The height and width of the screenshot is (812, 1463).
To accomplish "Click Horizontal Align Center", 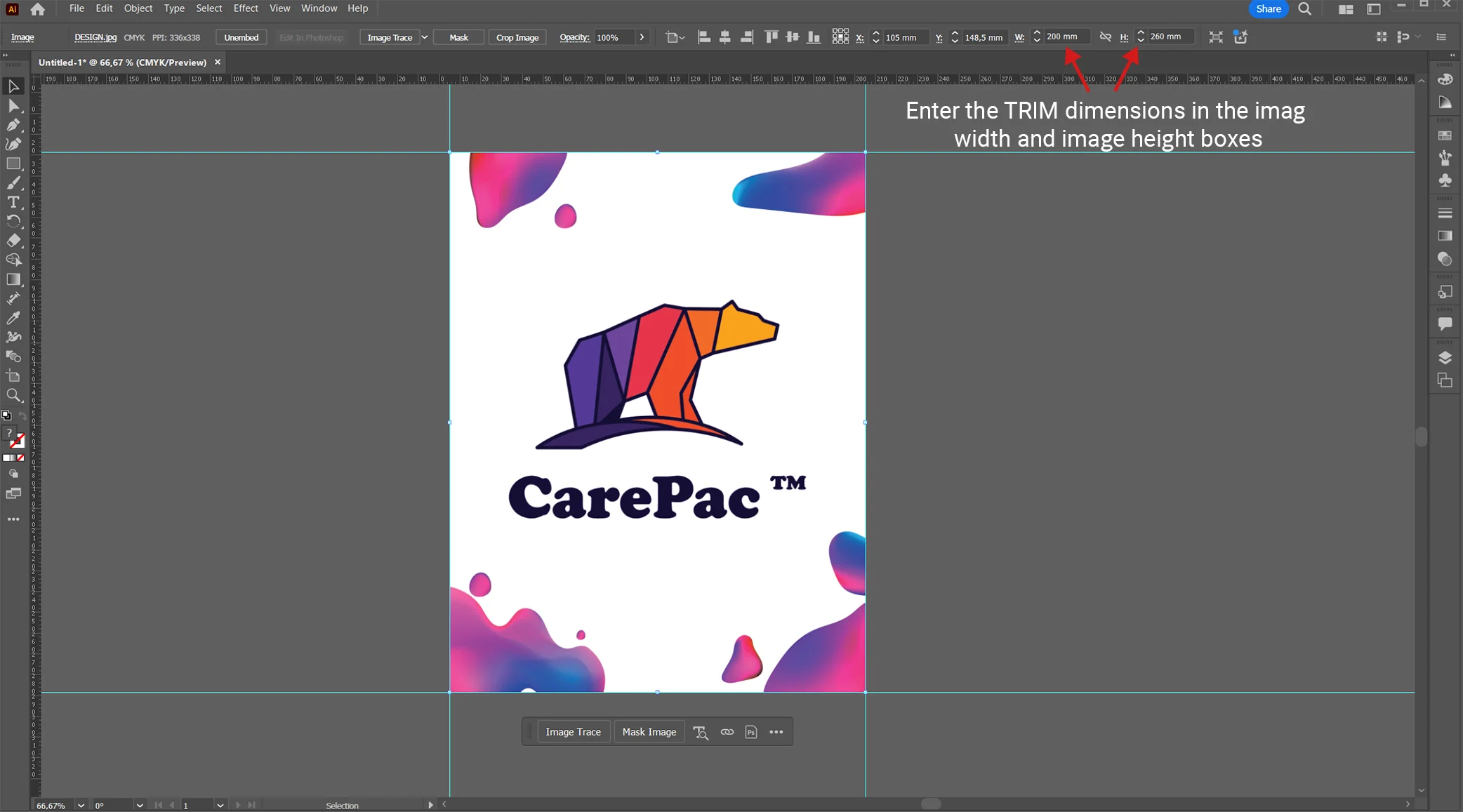I will 725,36.
